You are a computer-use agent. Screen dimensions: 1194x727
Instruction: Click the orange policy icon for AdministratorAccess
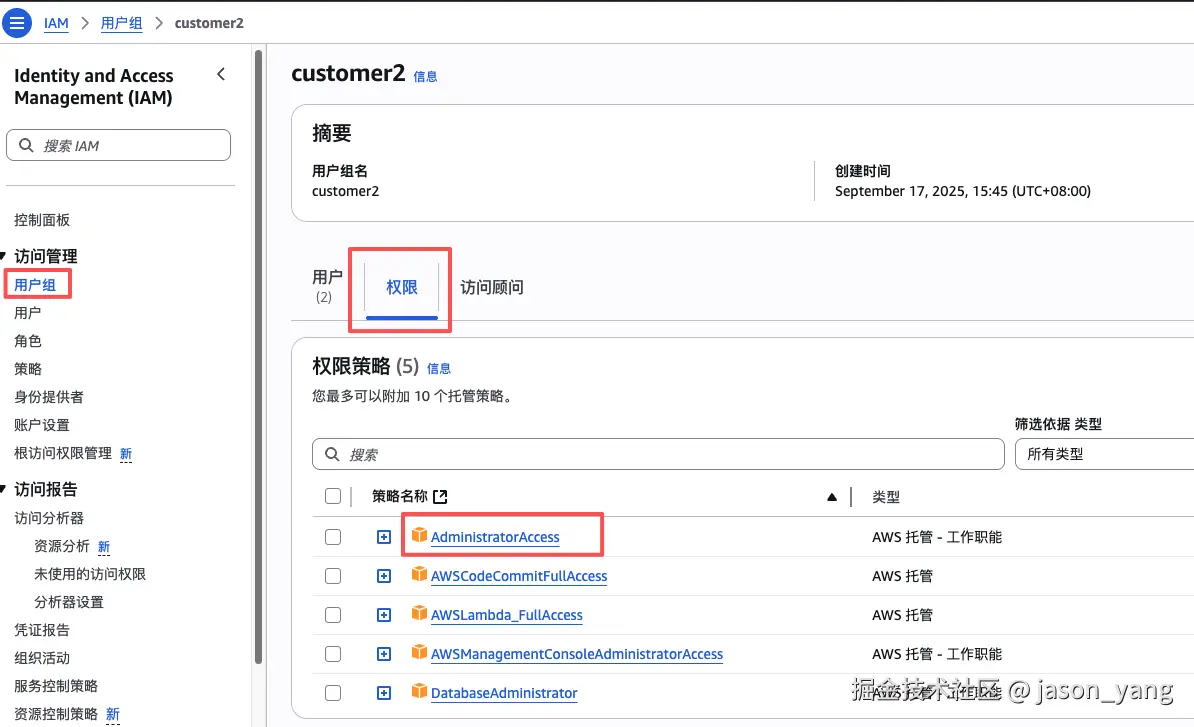[419, 535]
